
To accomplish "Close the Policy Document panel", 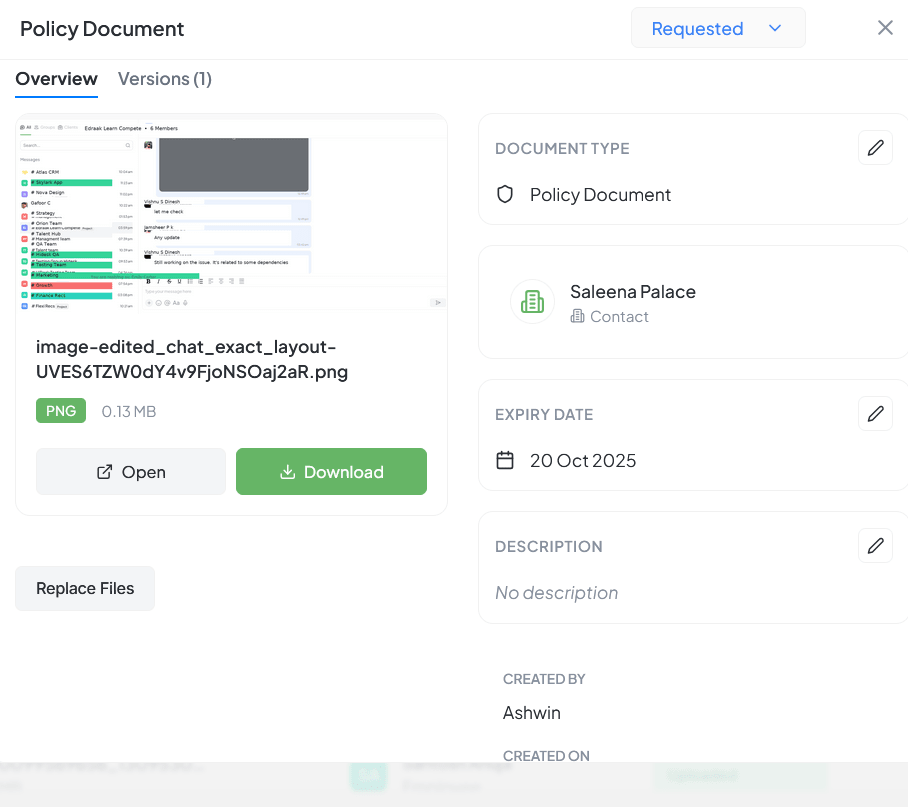I will click(x=885, y=28).
